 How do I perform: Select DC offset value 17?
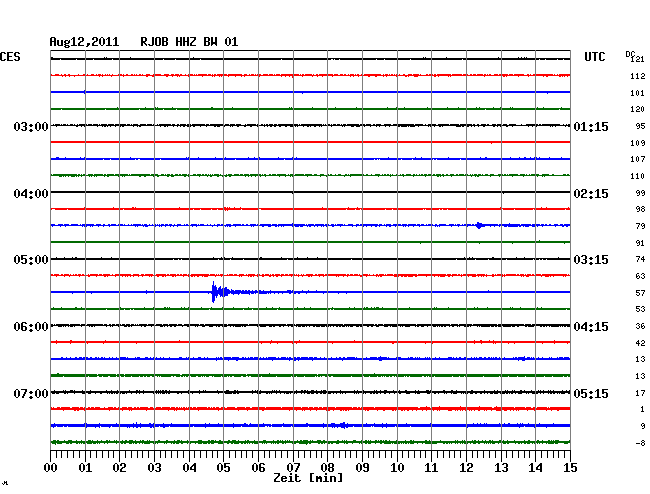640,393
